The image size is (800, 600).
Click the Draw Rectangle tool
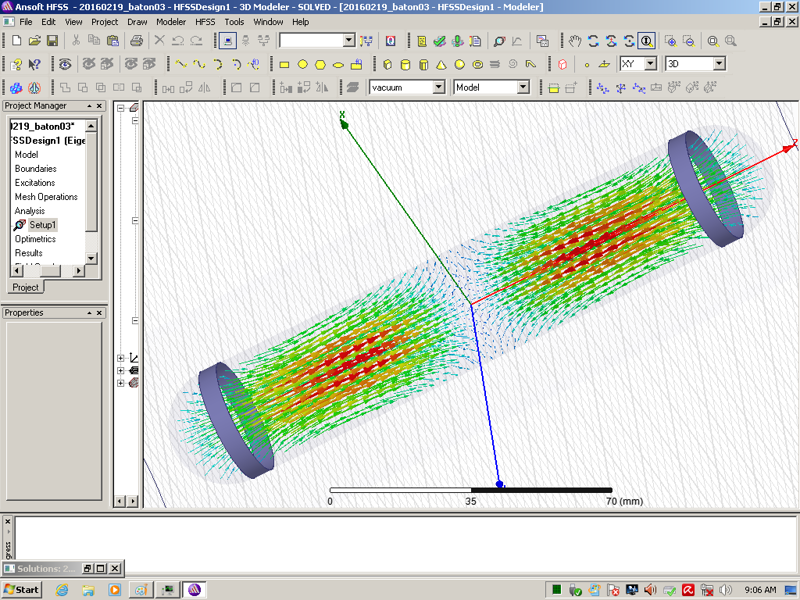pyautogui.click(x=284, y=64)
